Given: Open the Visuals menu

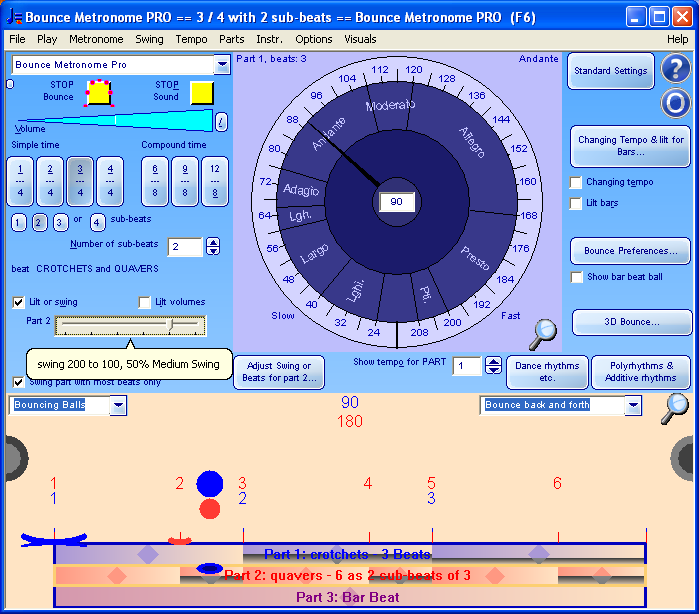Looking at the screenshot, I should (360, 39).
